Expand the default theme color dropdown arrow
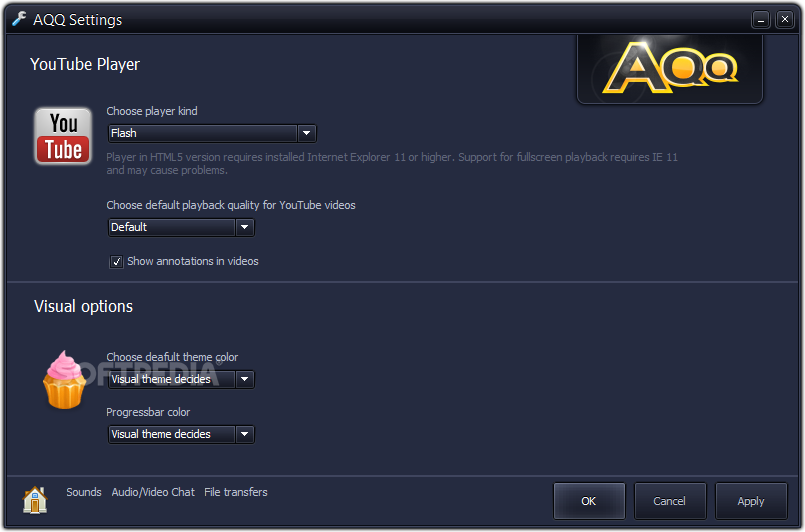The image size is (805, 532). pos(244,379)
